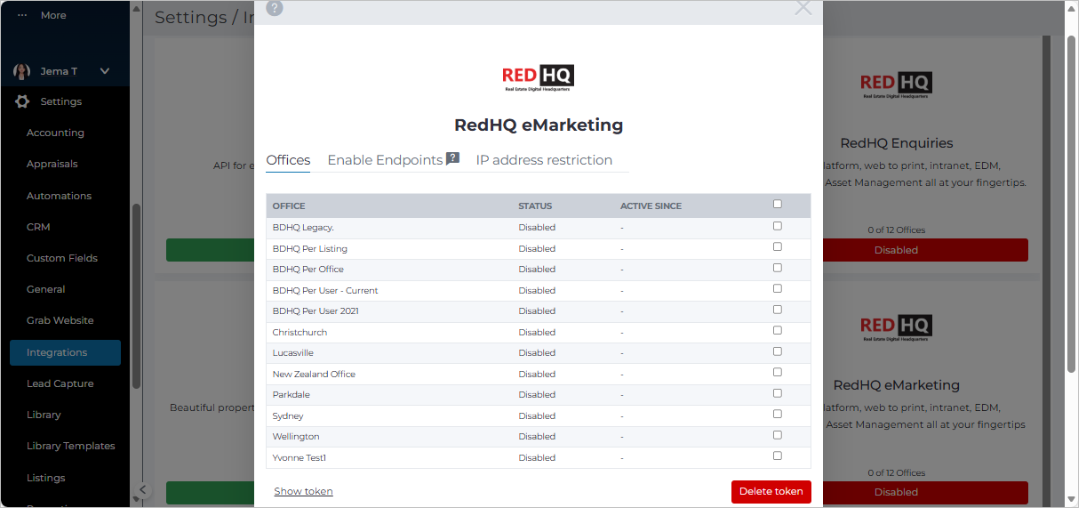
Task: Open the Enable Endpoints tab
Action: (x=385, y=160)
